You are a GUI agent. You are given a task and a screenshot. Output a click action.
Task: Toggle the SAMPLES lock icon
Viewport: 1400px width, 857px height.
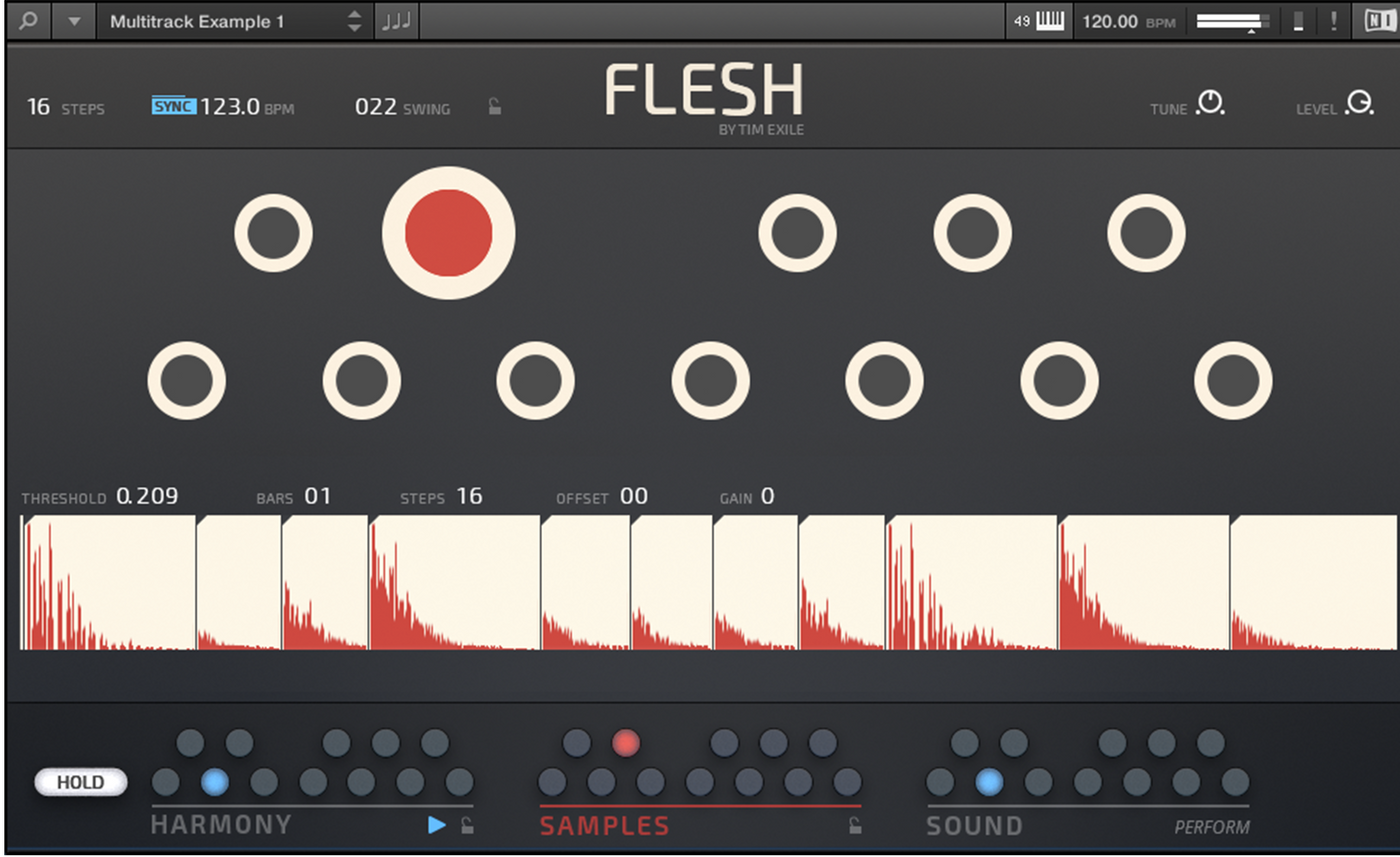853,825
